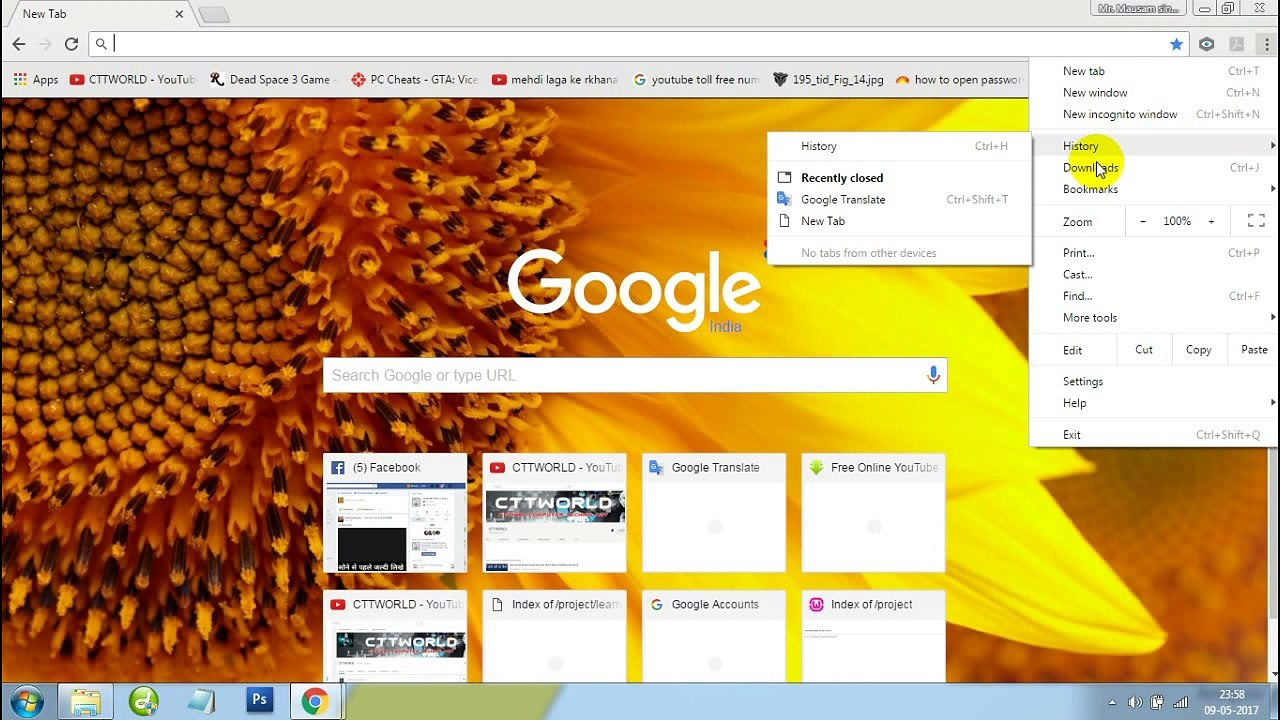Screen dimensions: 1280x720
Task: Open a new tab with the tab-strip button
Action: (214, 15)
